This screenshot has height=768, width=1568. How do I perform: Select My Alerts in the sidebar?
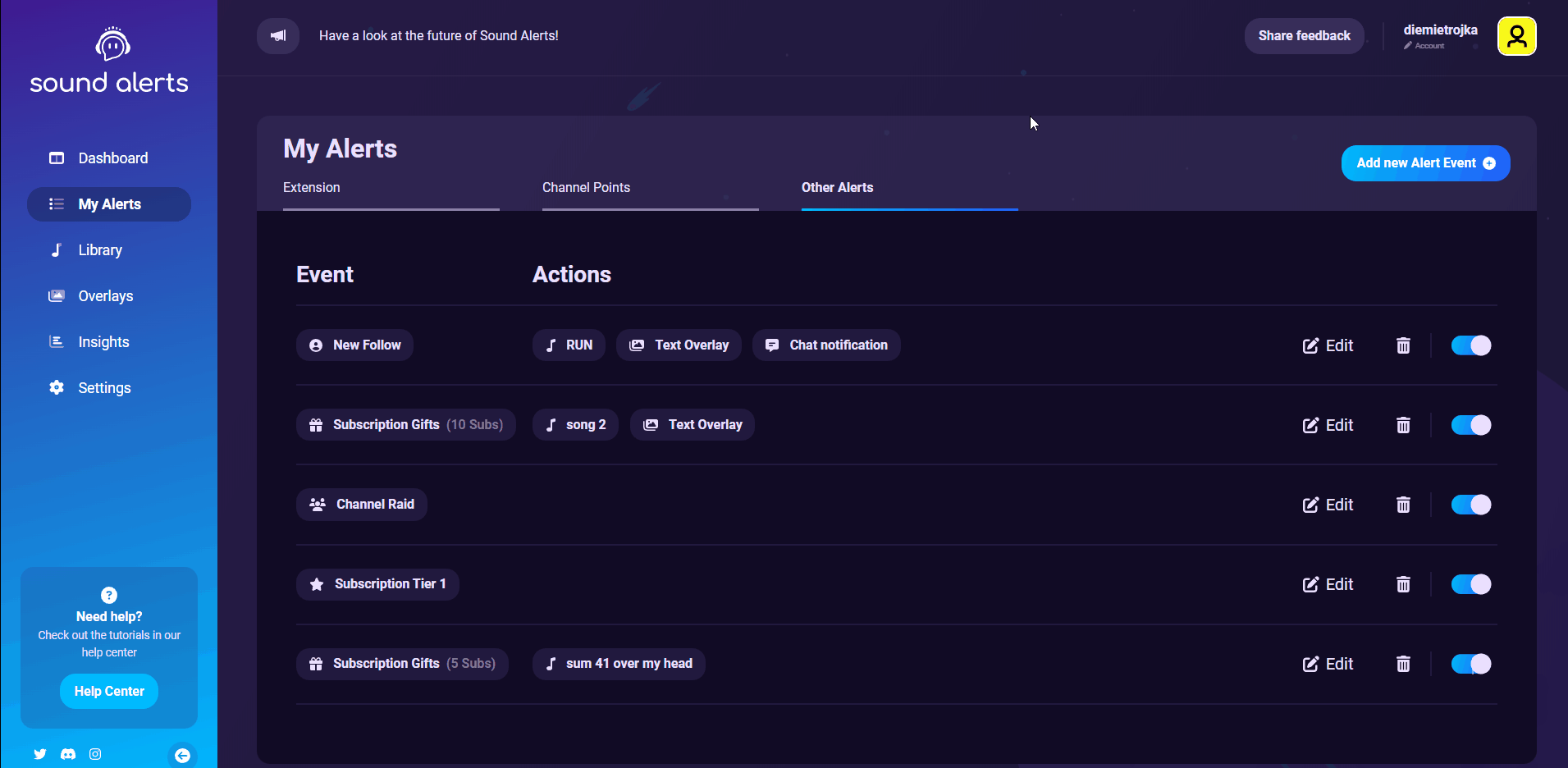(x=109, y=204)
